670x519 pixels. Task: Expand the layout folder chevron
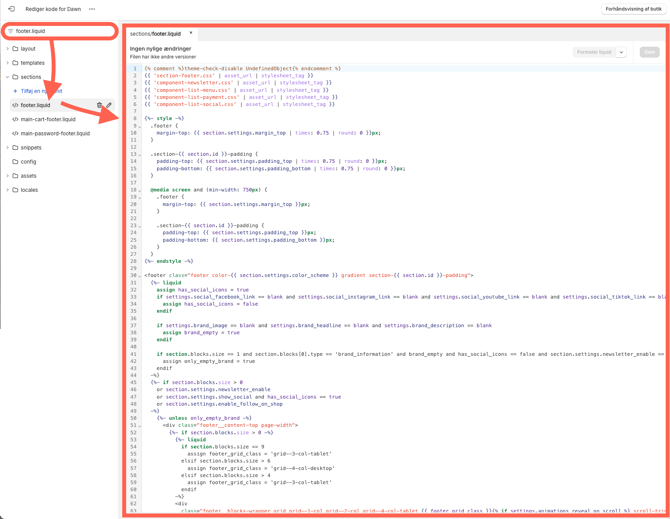(x=7, y=49)
